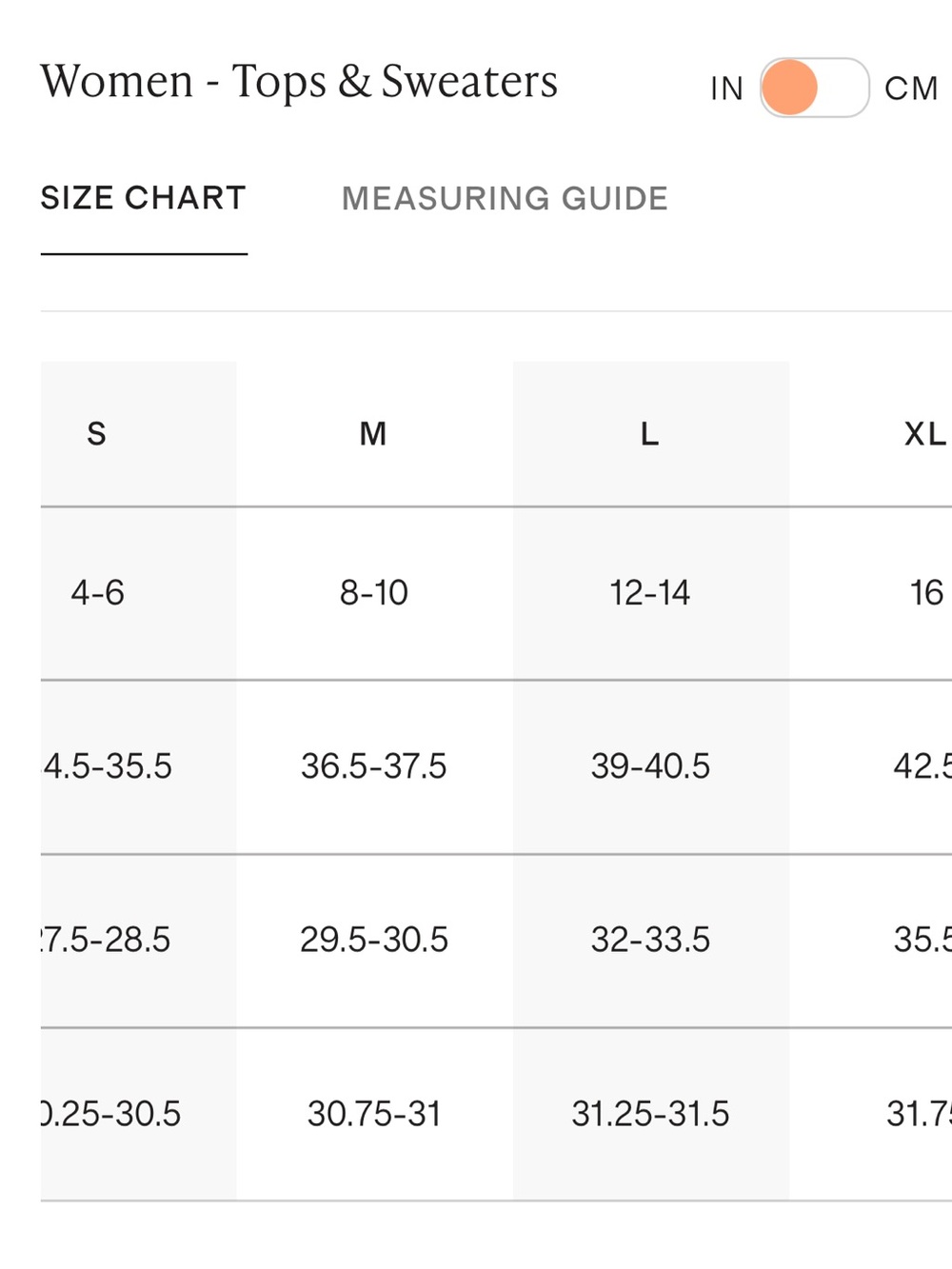
Task: Select the 12-14 size cell
Action: pyautogui.click(x=650, y=593)
